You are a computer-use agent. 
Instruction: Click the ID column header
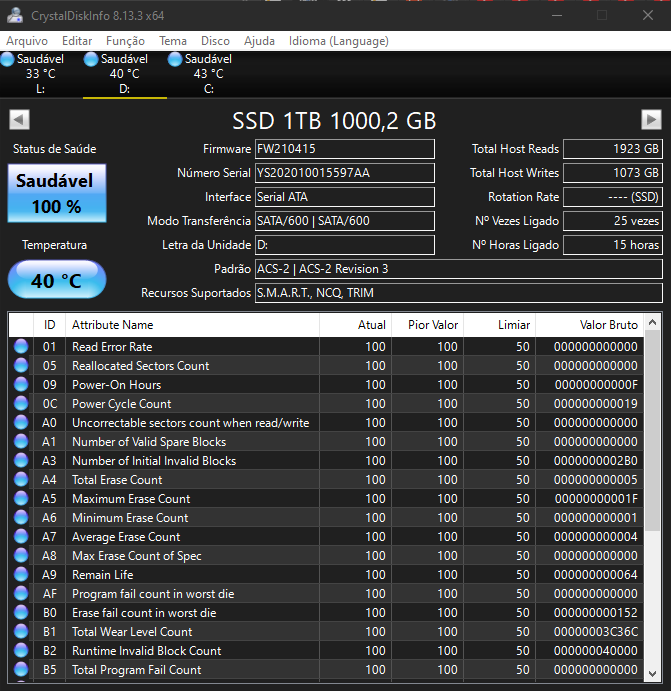[49, 325]
